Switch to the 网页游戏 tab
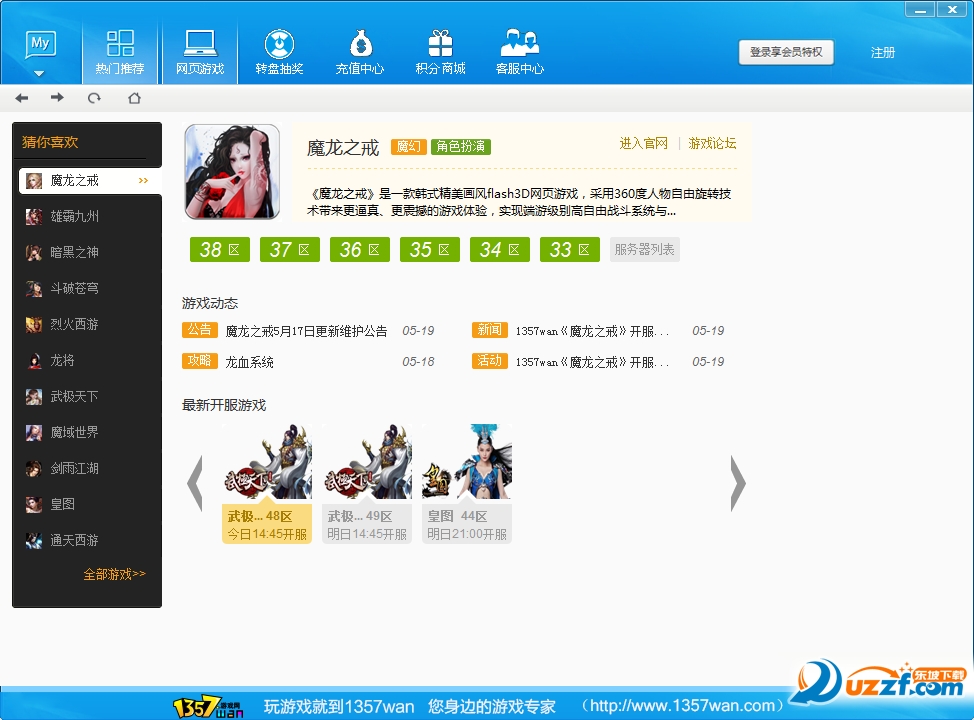The width and height of the screenshot is (974, 720). point(200,52)
